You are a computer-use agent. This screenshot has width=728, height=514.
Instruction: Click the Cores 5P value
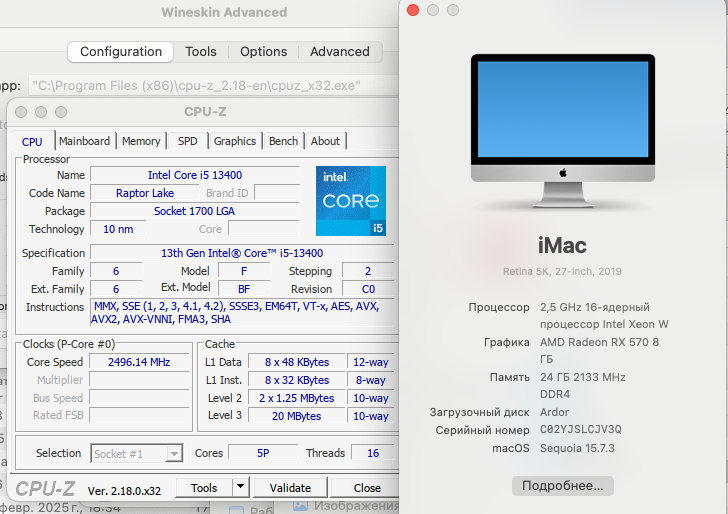pyautogui.click(x=263, y=453)
